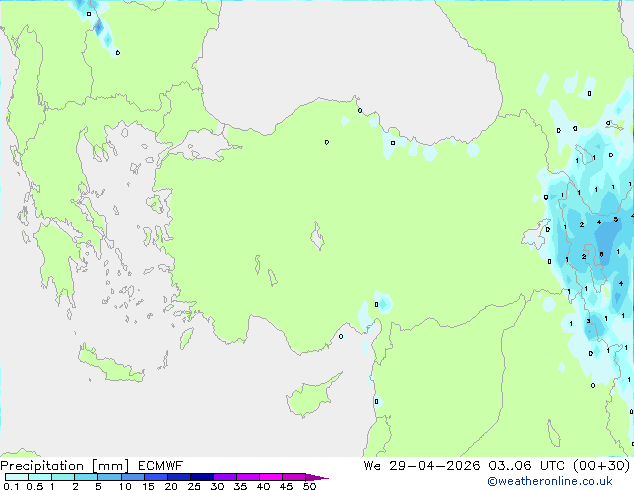Click the 45–50 mm legend swatch
This screenshot has height=490, width=634.
pos(294,477)
